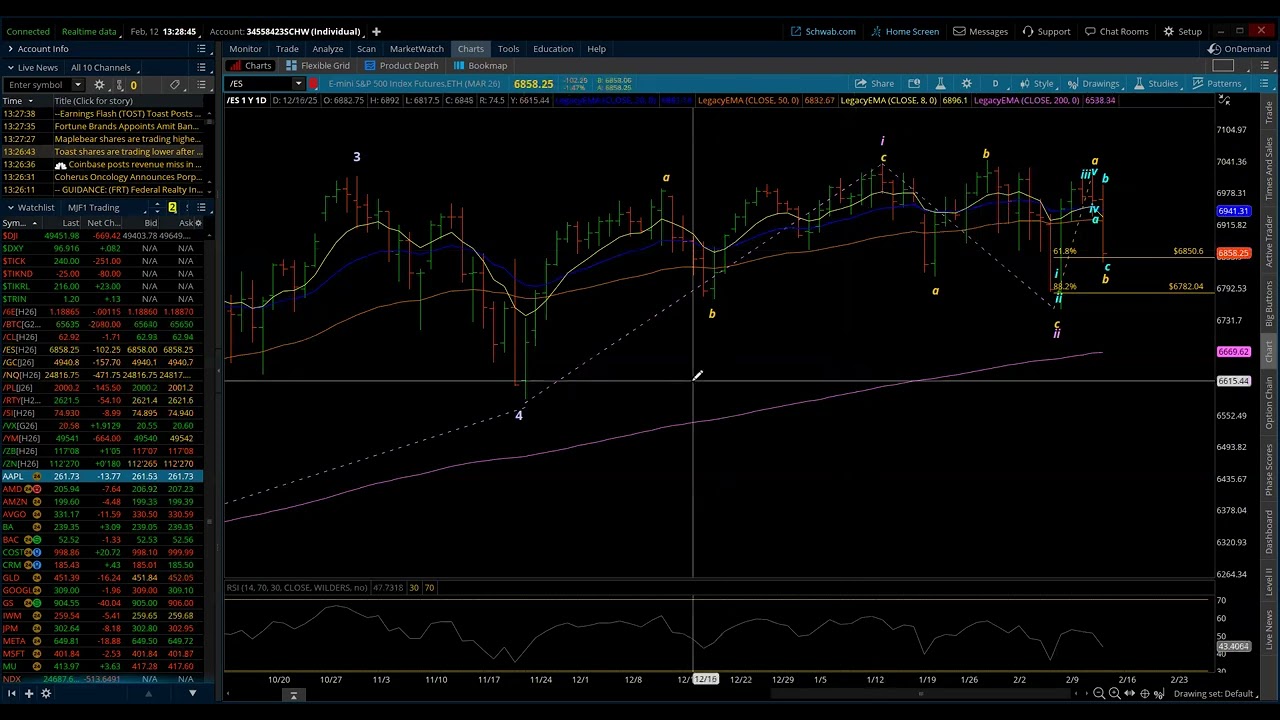The width and height of the screenshot is (1280, 720).
Task: Add a gadget with bottom-left plus
Action: click(29, 694)
